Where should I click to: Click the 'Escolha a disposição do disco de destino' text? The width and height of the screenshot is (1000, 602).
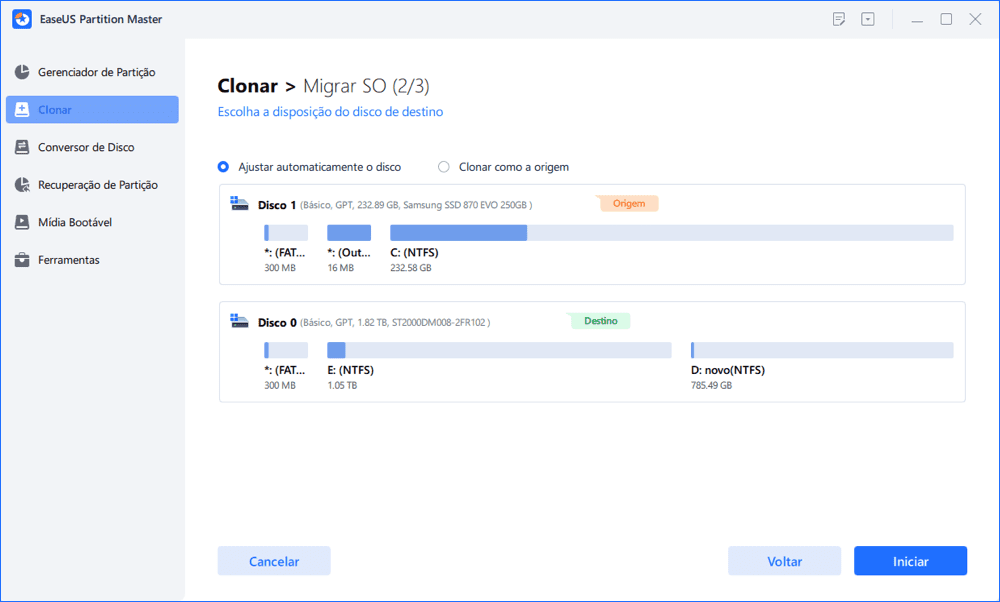click(330, 112)
